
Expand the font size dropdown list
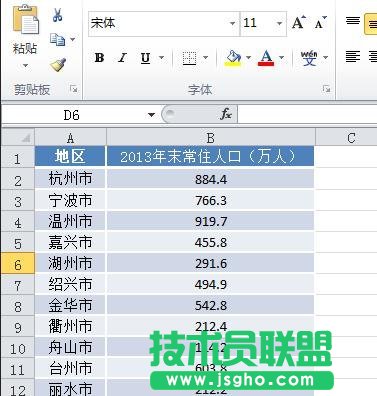(x=280, y=23)
